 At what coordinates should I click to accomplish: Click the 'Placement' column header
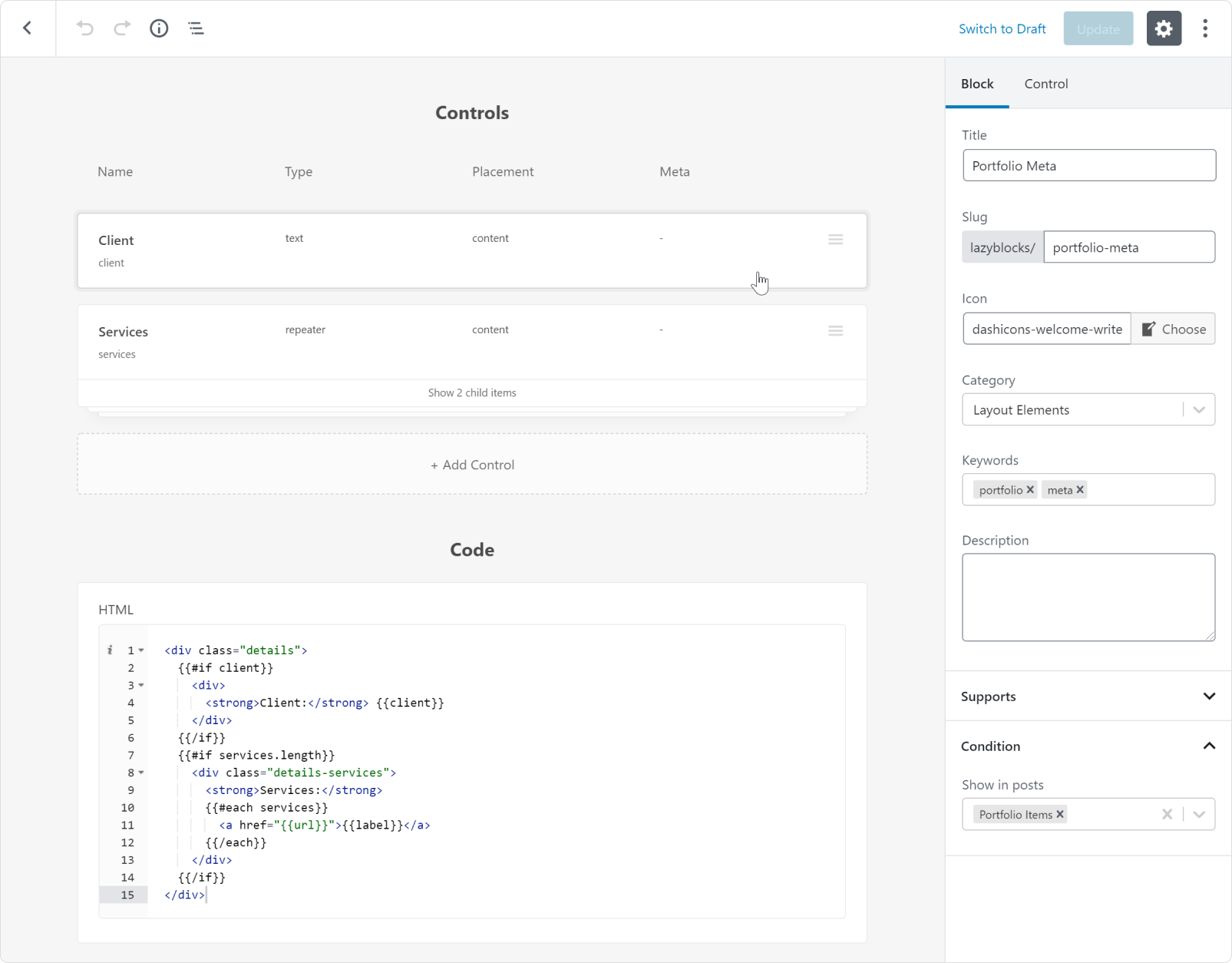click(503, 172)
